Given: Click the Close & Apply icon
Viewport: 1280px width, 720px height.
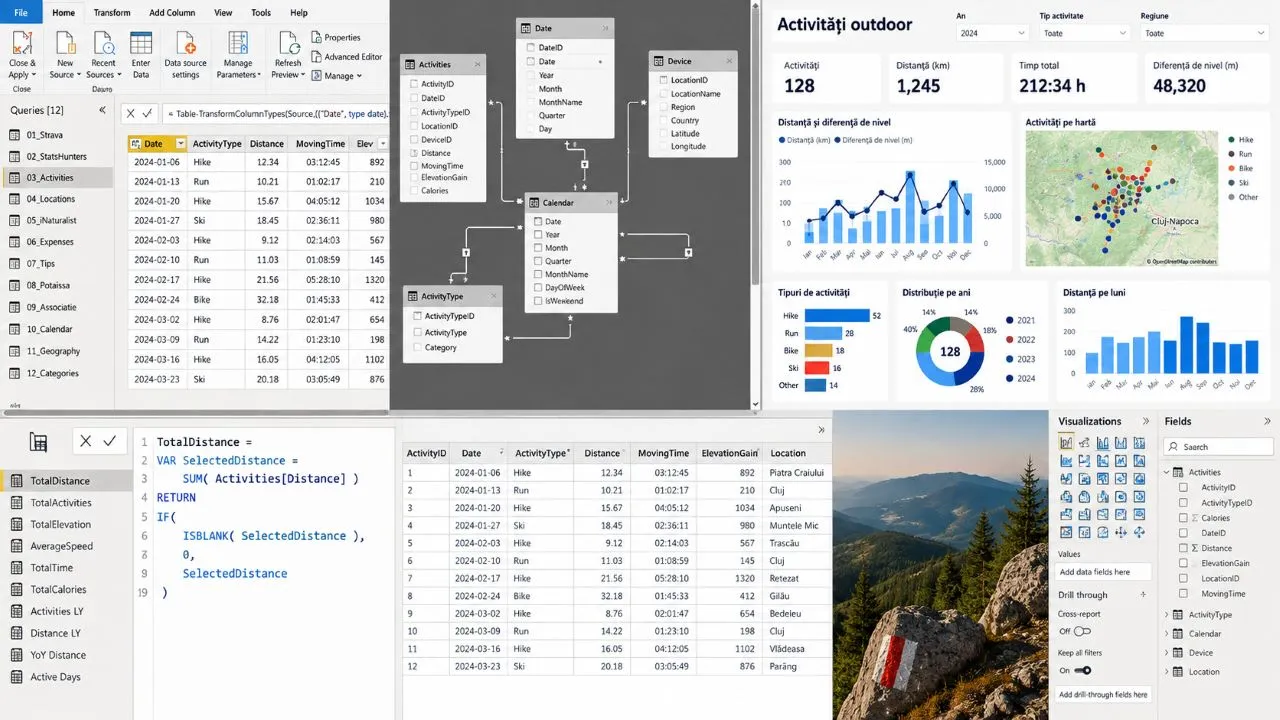Looking at the screenshot, I should click(22, 43).
